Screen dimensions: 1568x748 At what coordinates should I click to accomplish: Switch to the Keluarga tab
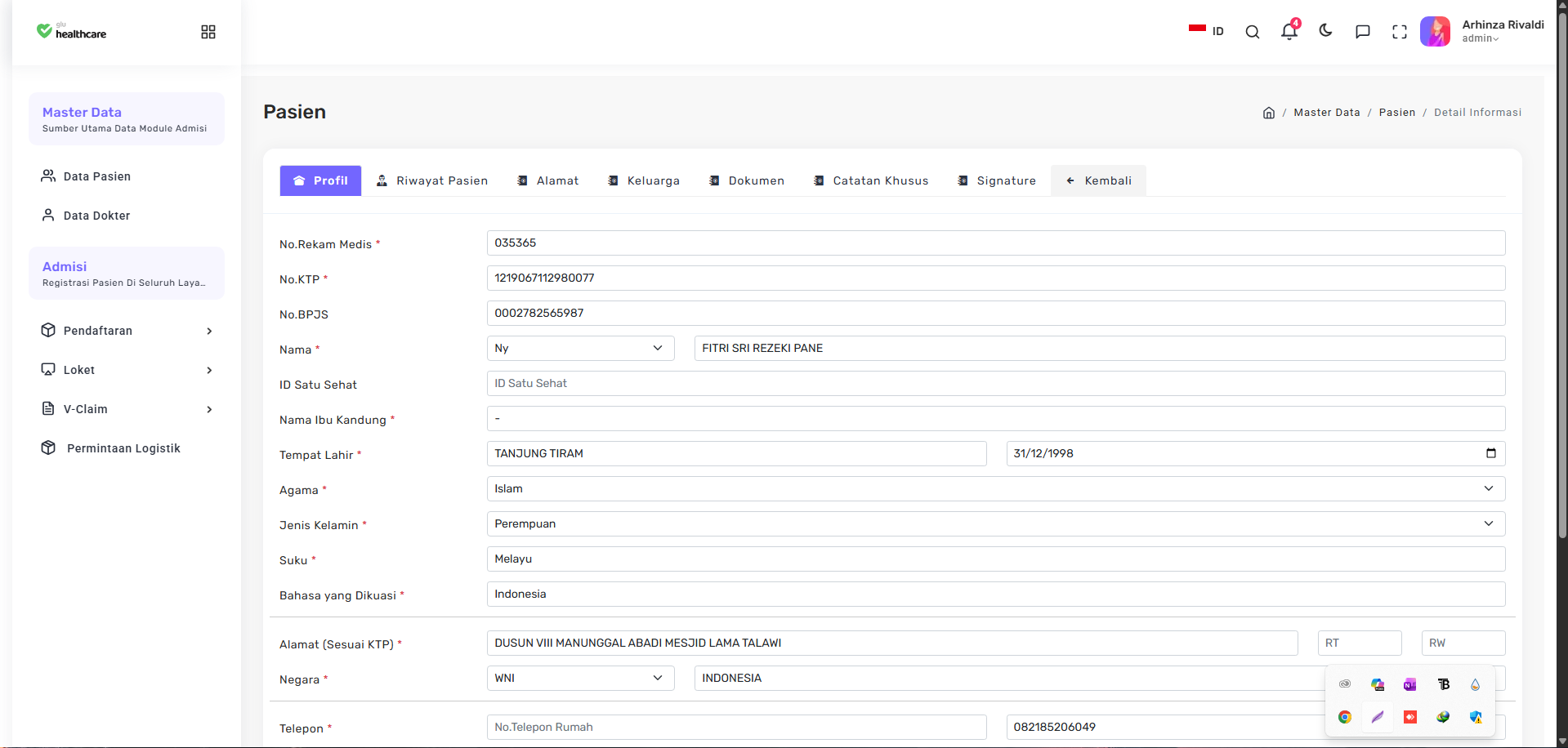(644, 180)
